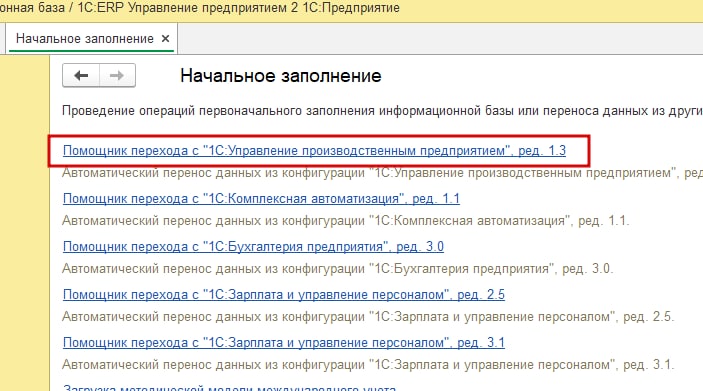Click the 1C:ERP Управление предприятием 2 window title

click(x=200, y=8)
